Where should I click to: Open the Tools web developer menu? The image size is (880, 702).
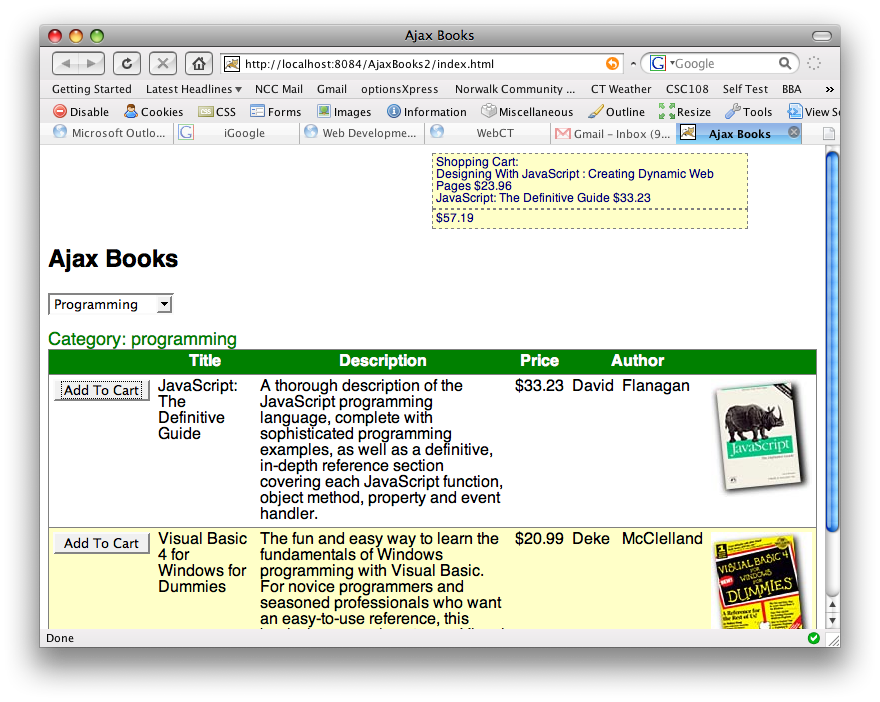(x=749, y=112)
